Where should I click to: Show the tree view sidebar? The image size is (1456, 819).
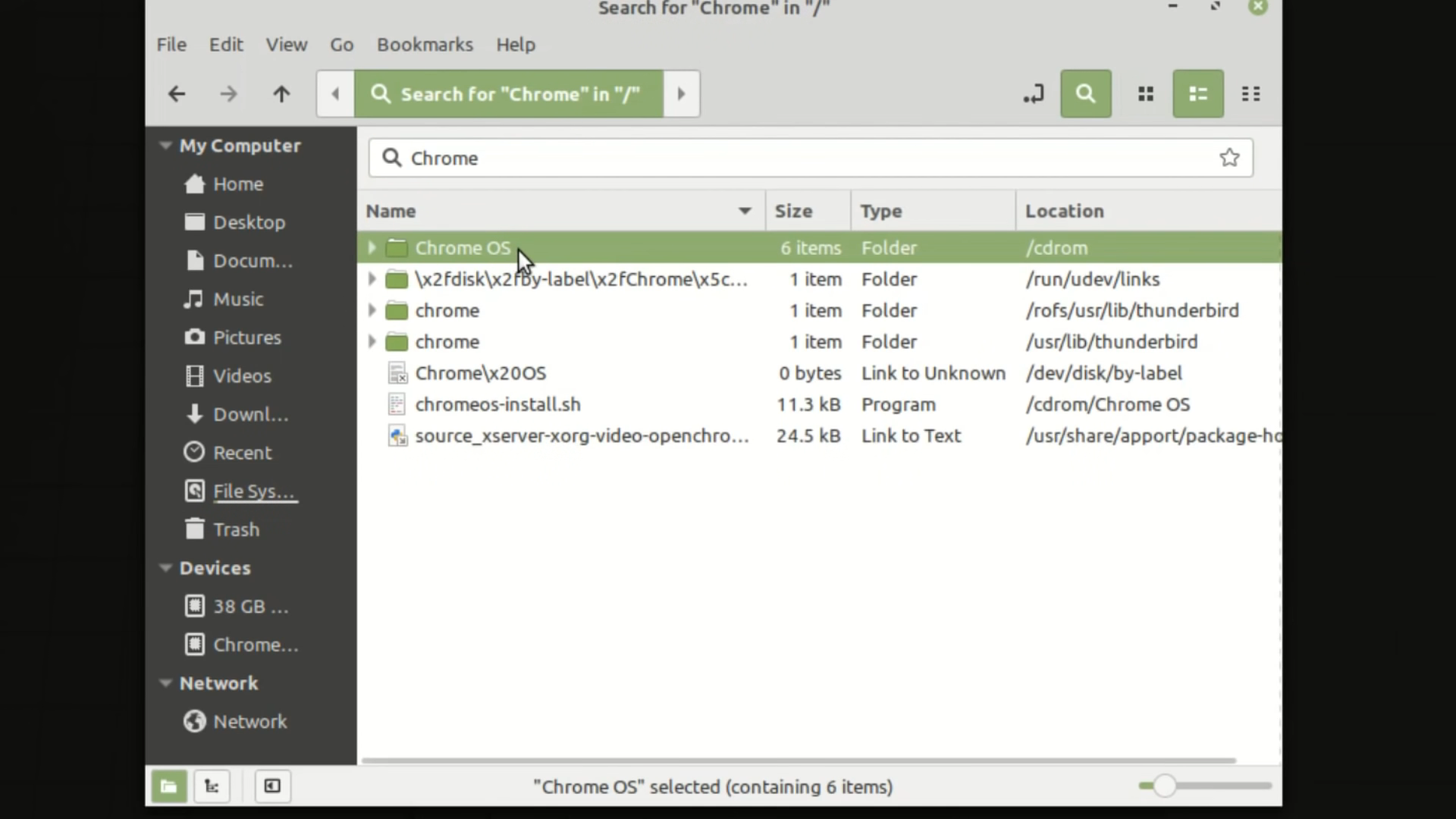point(212,786)
